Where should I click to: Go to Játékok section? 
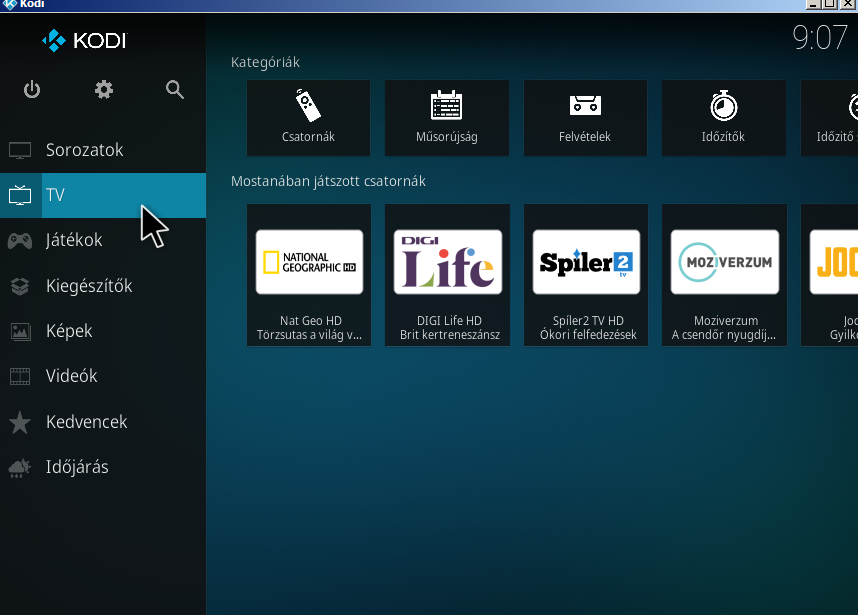pyautogui.click(x=103, y=240)
